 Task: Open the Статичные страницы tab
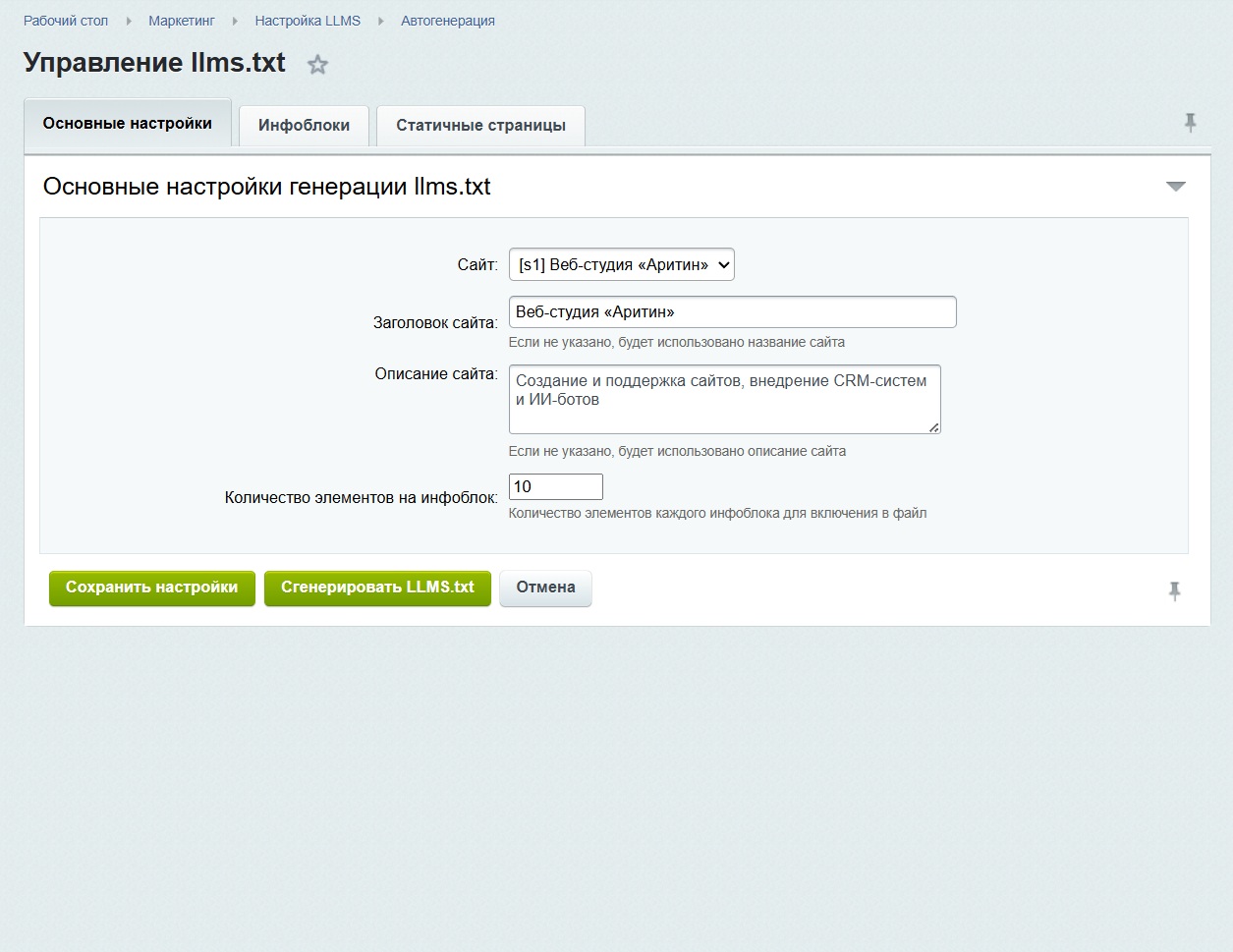click(x=479, y=125)
